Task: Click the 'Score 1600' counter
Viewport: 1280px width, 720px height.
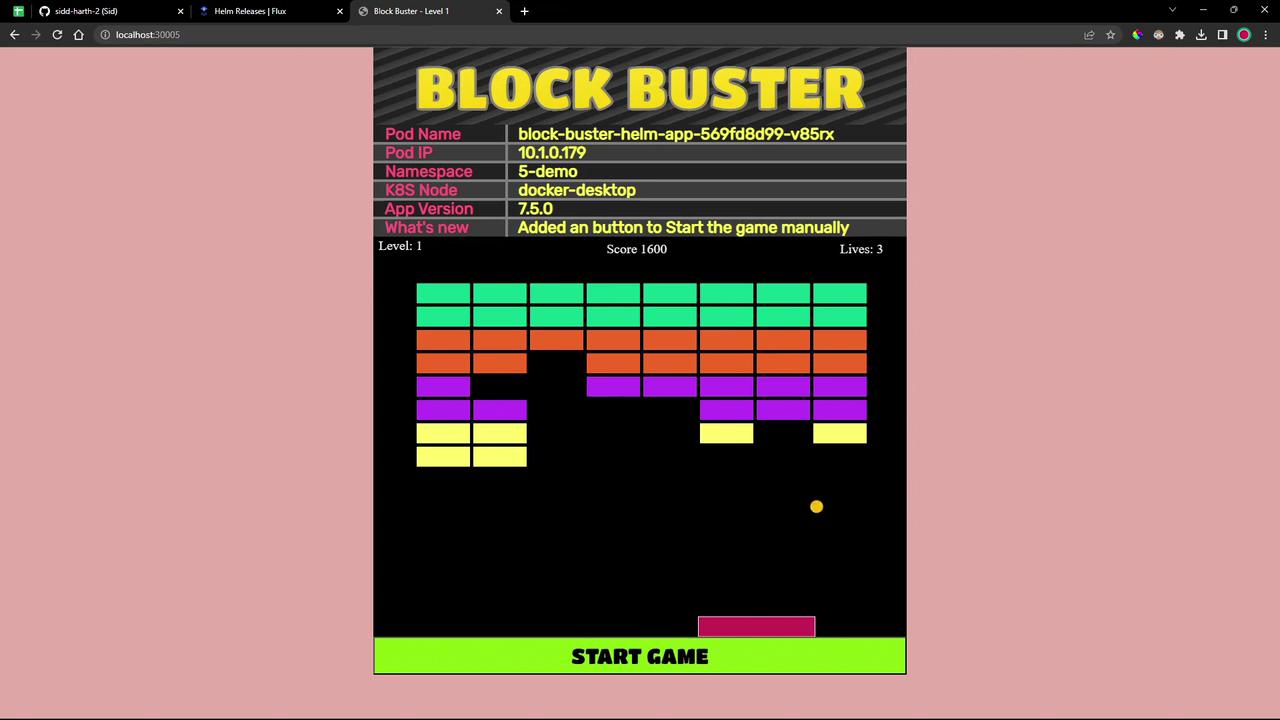Action: coord(636,249)
